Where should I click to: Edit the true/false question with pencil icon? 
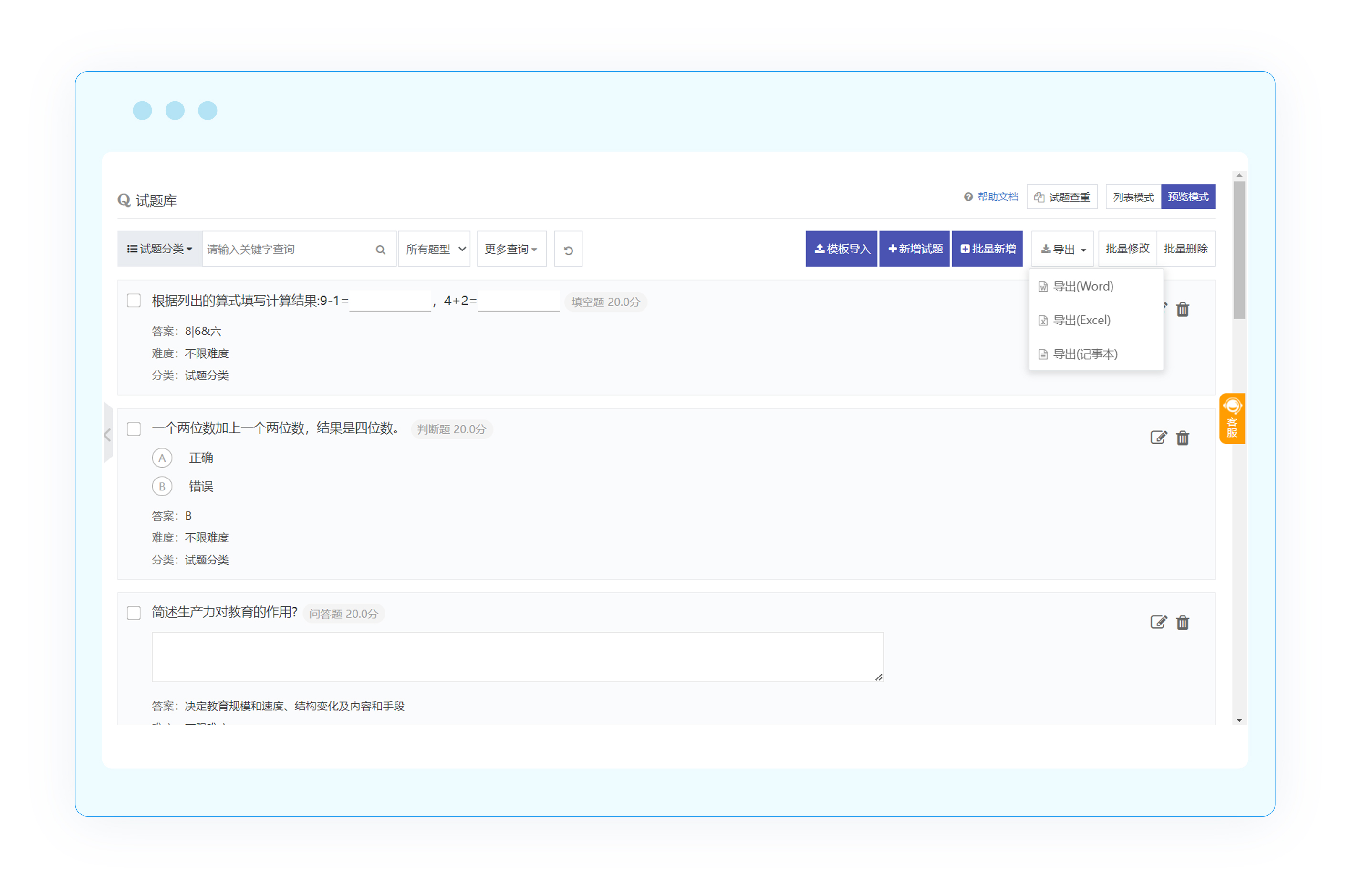(1158, 438)
